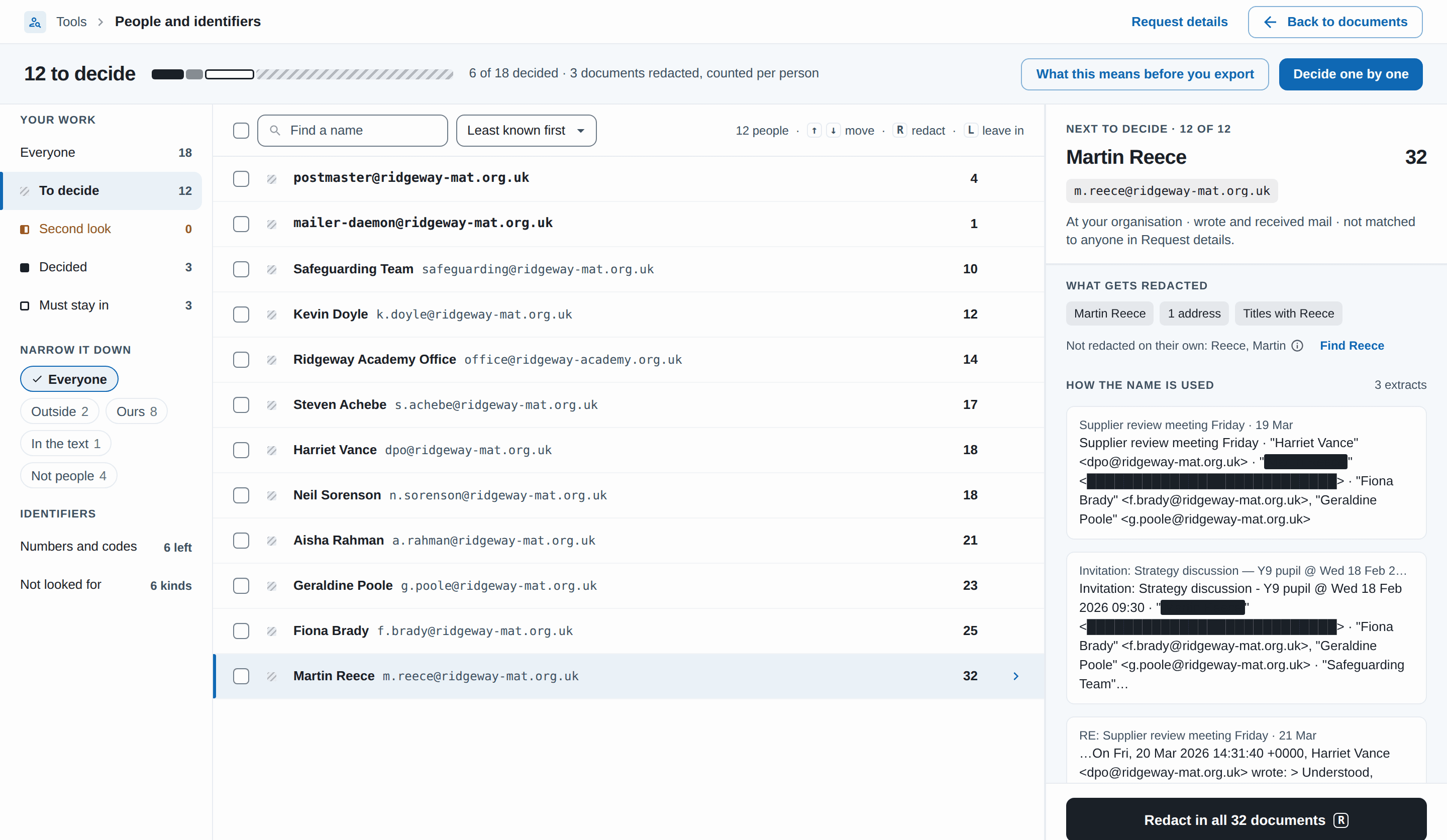Open the Invitation: Strategy discussion extract card
1447x840 pixels.
click(1246, 628)
